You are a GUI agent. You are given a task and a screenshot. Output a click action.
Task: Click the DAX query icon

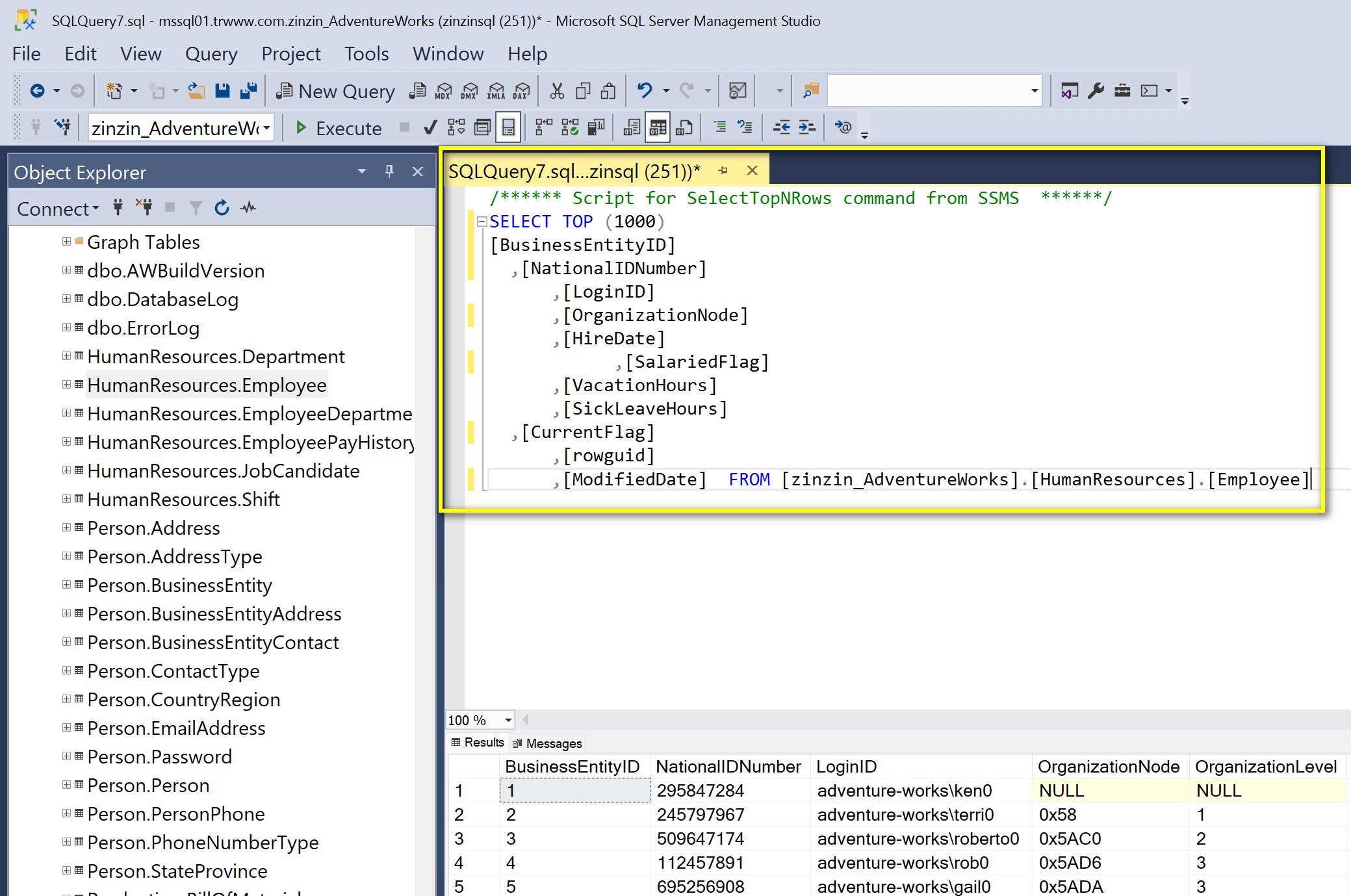coord(522,91)
